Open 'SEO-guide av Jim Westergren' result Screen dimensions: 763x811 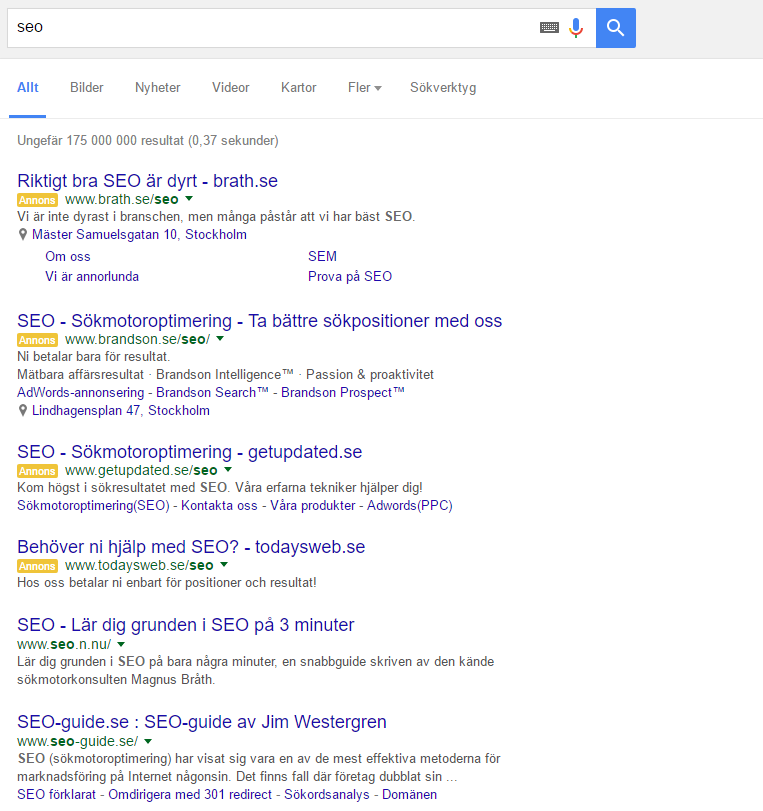pyautogui.click(x=201, y=722)
